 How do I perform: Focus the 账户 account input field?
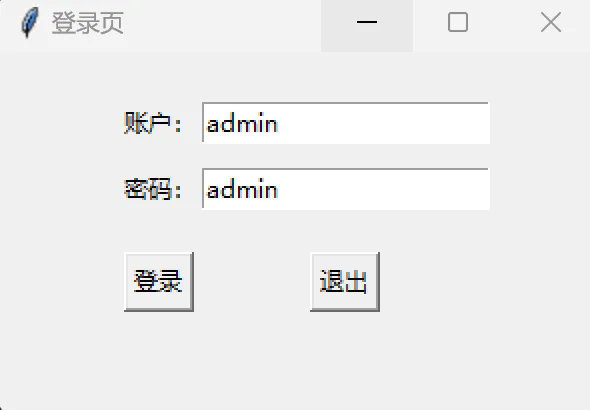click(346, 123)
